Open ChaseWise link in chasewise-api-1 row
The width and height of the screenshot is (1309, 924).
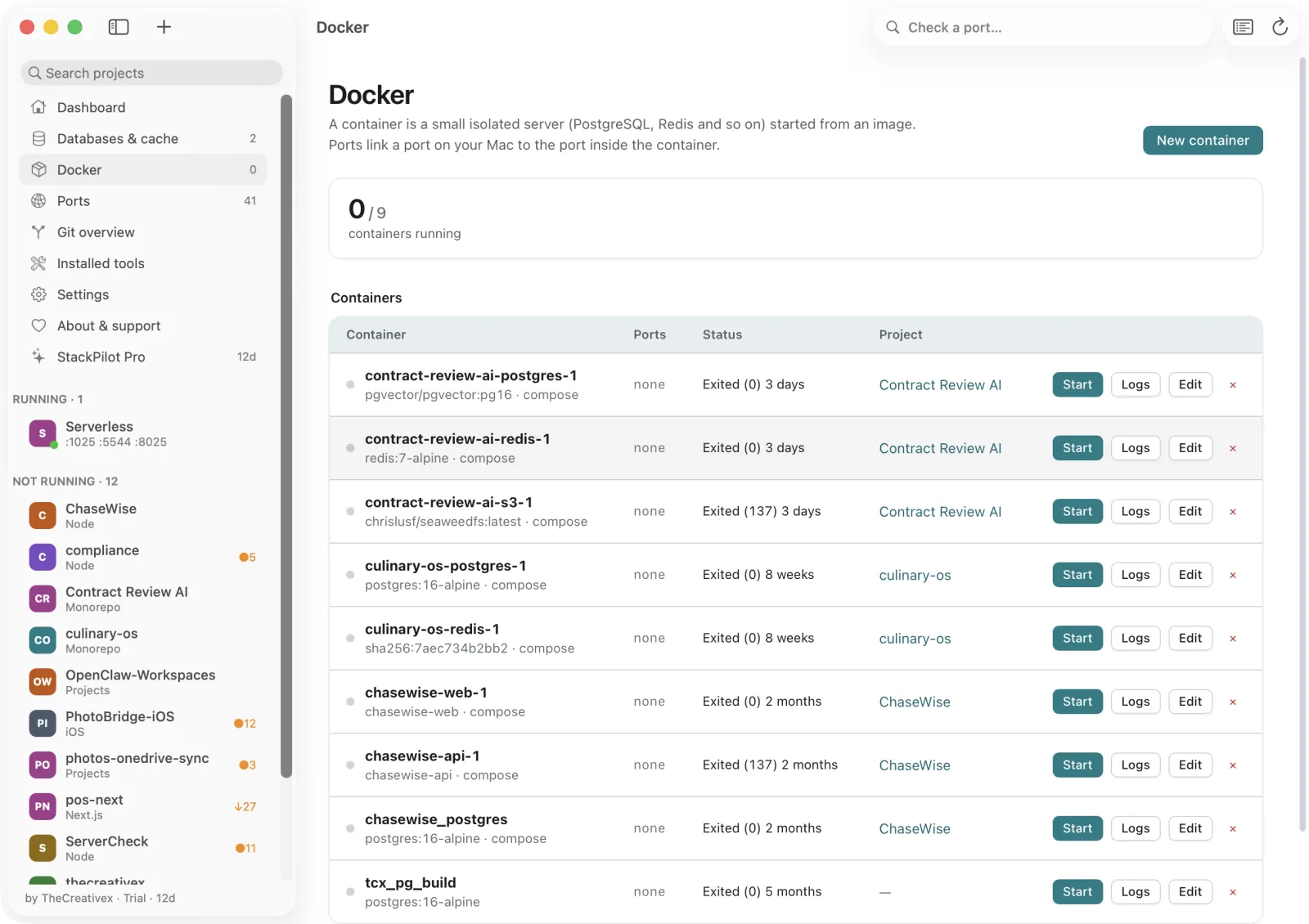(915, 765)
